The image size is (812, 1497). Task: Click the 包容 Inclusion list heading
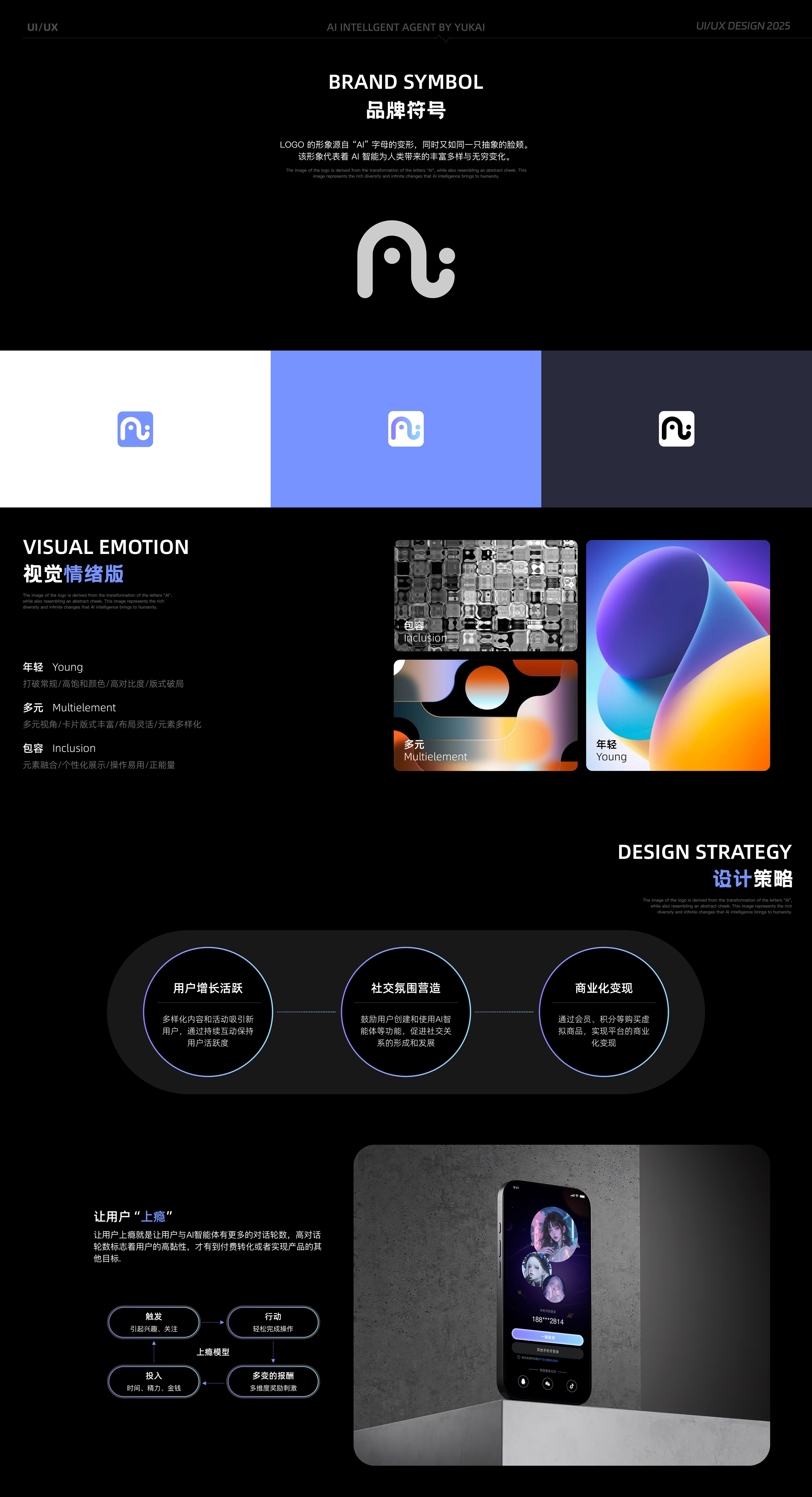pyautogui.click(x=59, y=749)
